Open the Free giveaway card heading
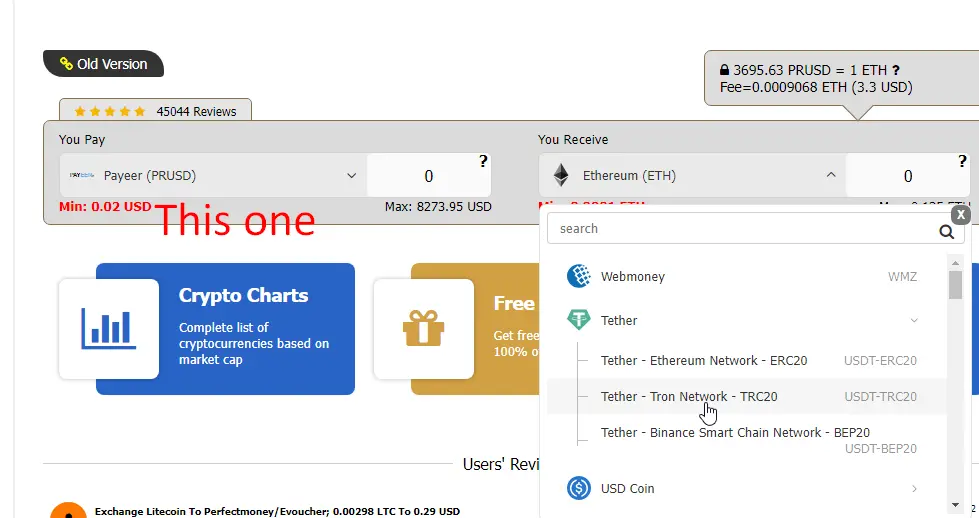The width and height of the screenshot is (979, 518). [514, 303]
